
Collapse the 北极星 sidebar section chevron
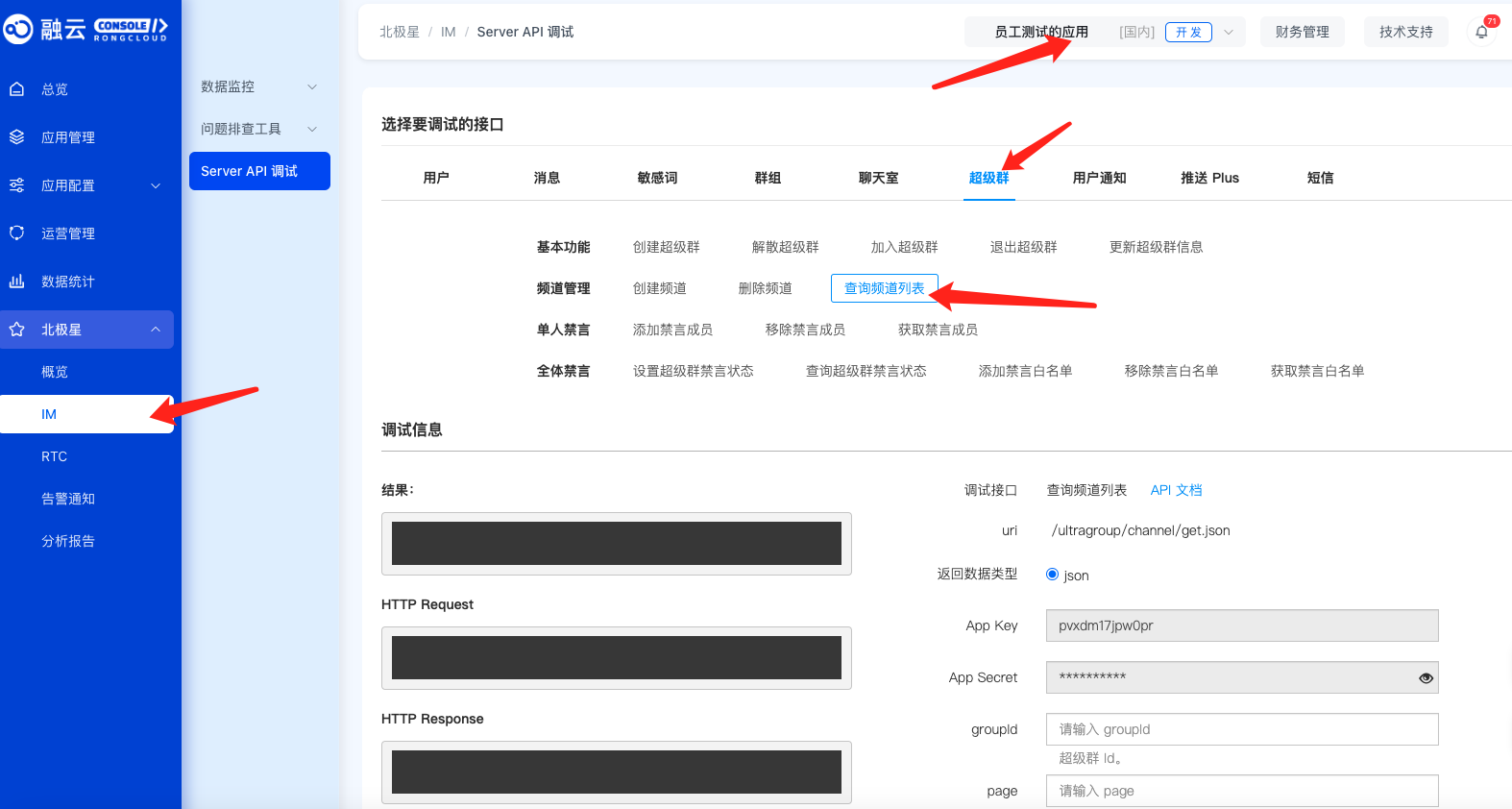tap(156, 330)
